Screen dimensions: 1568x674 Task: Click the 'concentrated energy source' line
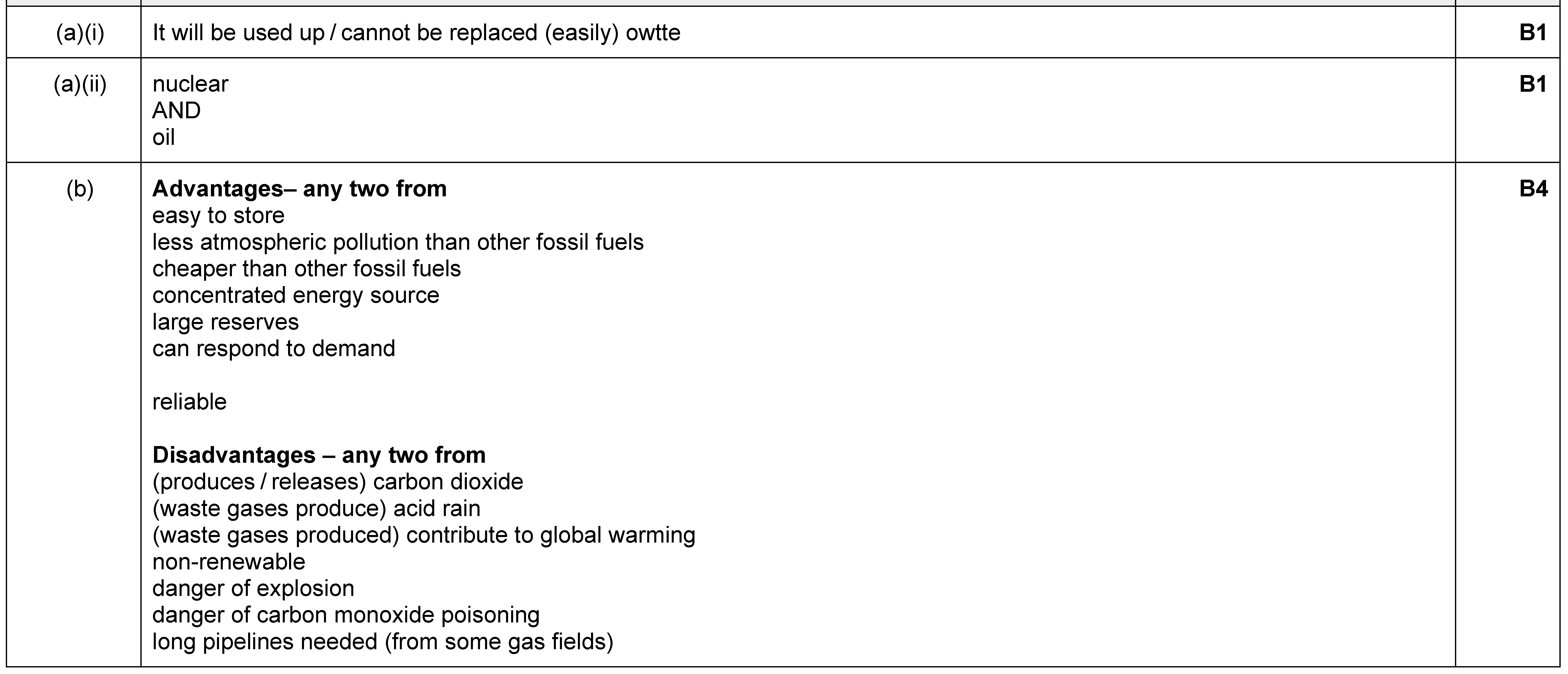coord(295,295)
